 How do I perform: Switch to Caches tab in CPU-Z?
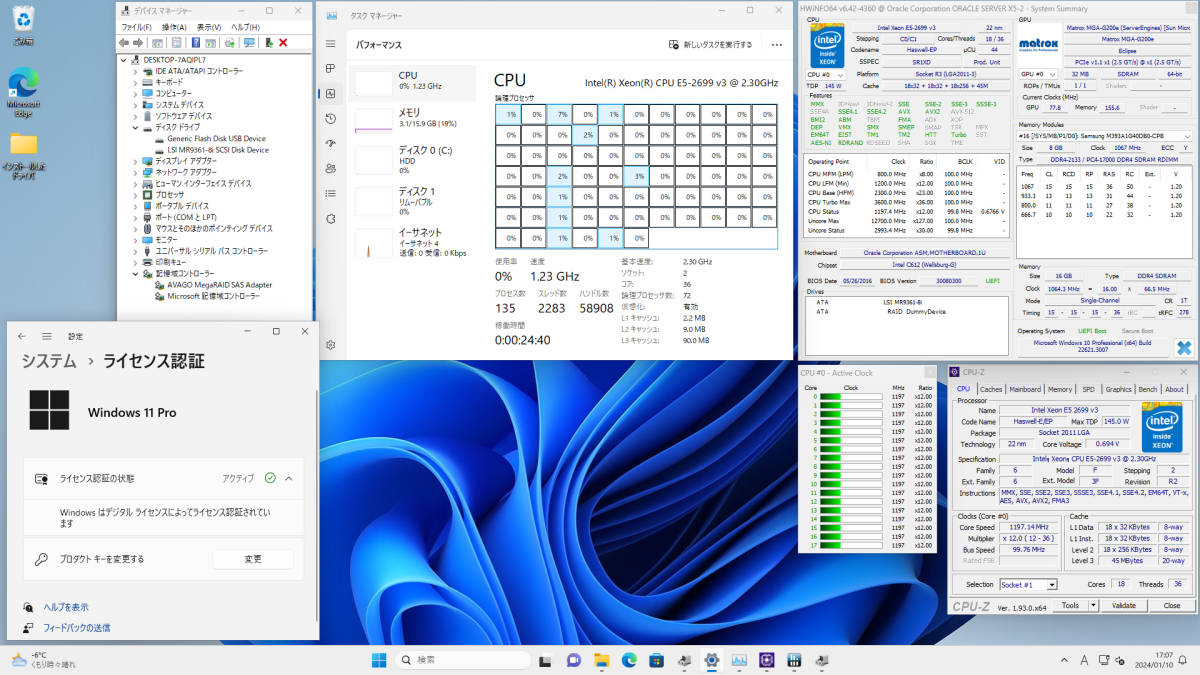pyautogui.click(x=991, y=389)
